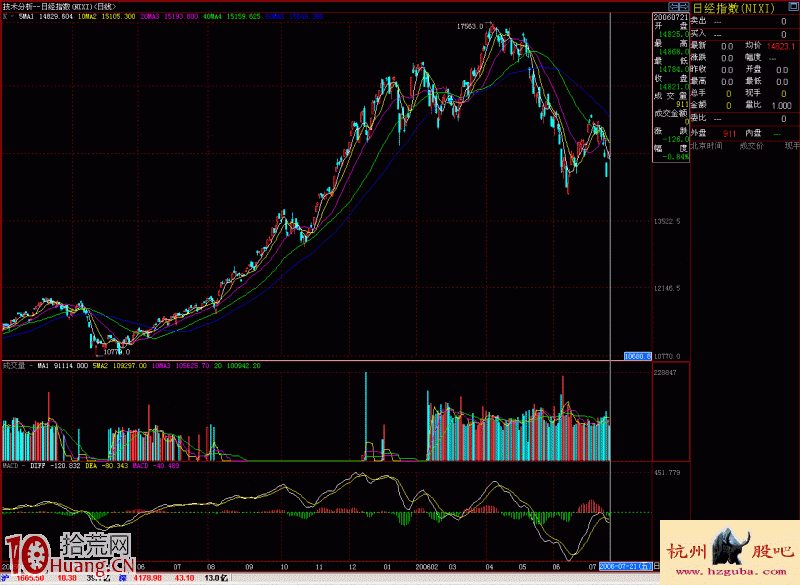The width and height of the screenshot is (800, 585).
Task: Click the left arrow icon above the chart
Action: (x=673, y=7)
